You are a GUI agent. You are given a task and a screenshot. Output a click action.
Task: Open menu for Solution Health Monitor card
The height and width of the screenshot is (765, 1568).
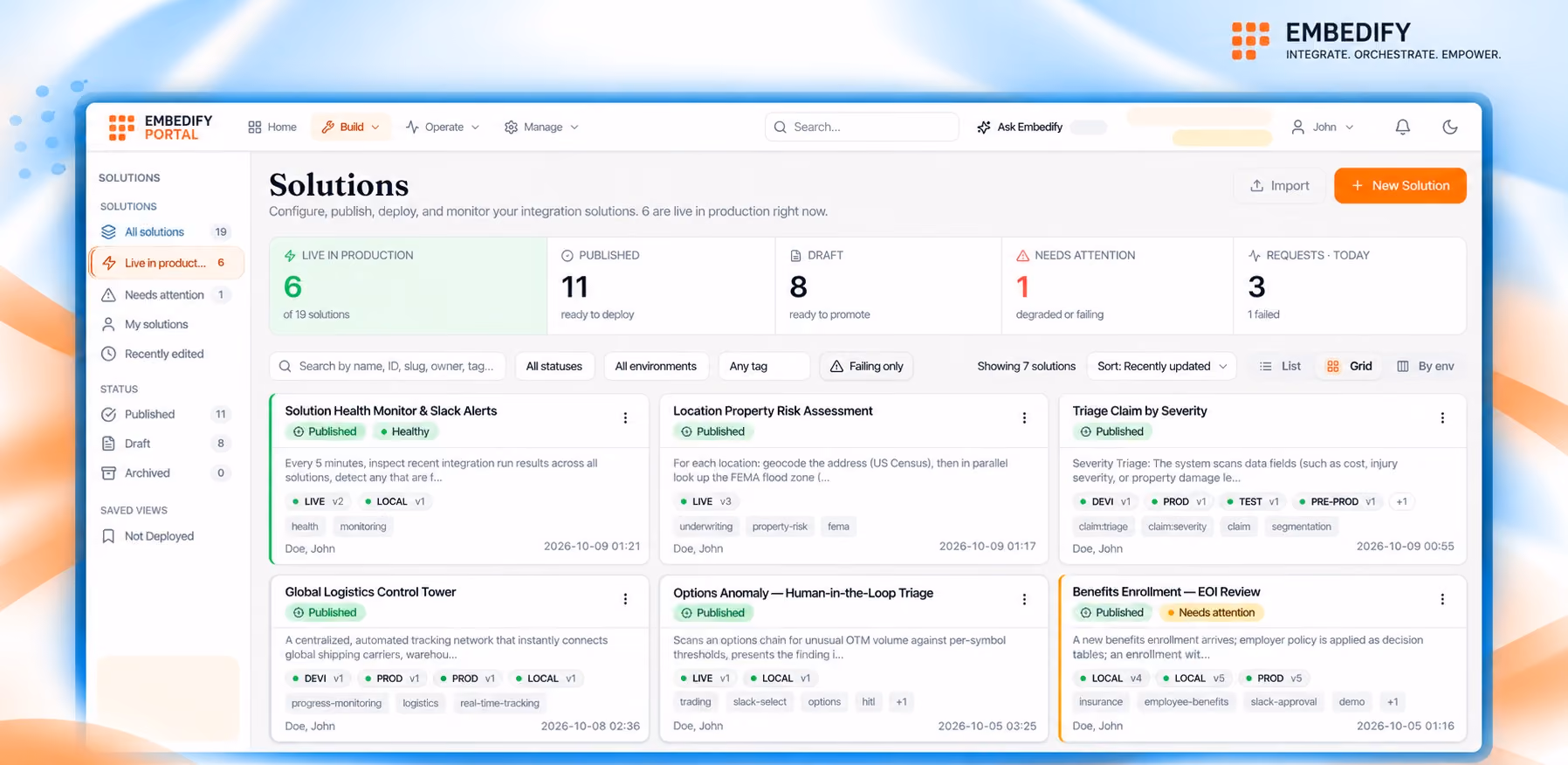pyautogui.click(x=625, y=418)
